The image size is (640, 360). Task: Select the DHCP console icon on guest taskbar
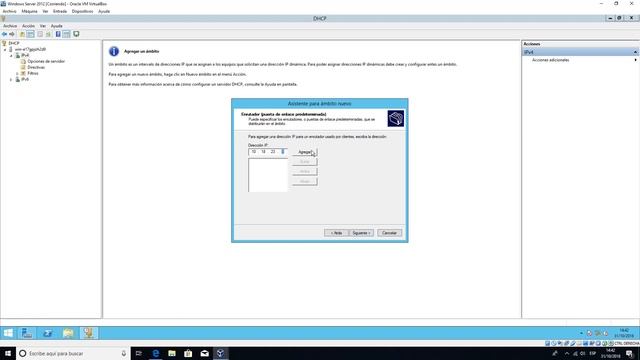click(x=89, y=333)
